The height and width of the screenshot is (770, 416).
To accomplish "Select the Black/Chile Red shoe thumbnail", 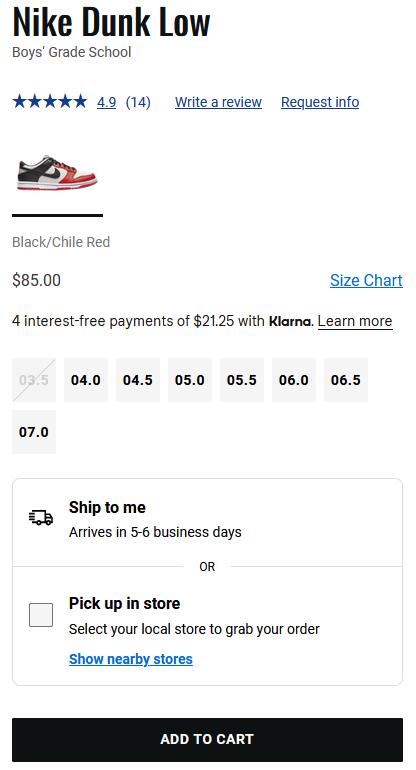I will point(57,173).
